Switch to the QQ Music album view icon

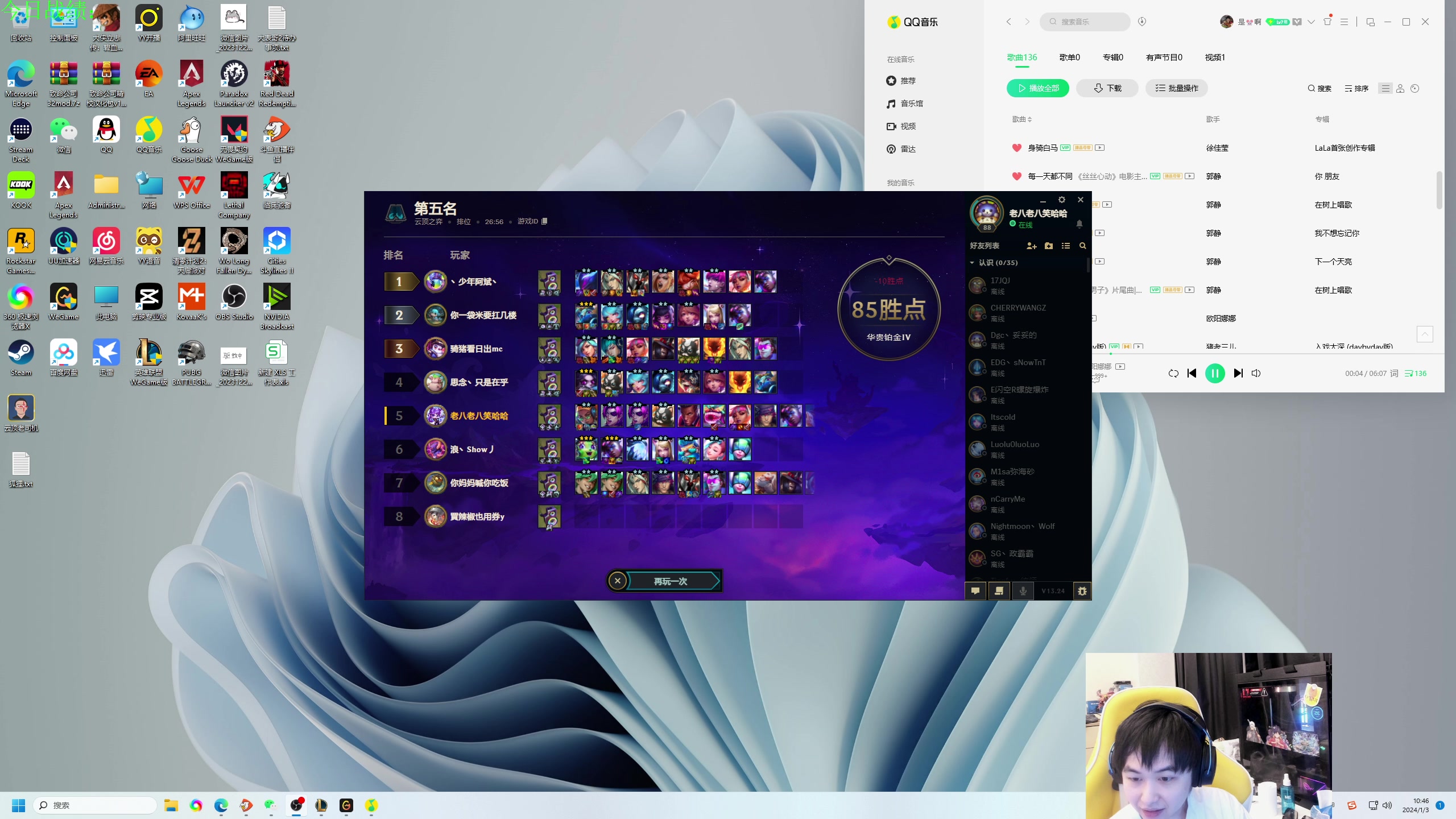(x=1415, y=88)
